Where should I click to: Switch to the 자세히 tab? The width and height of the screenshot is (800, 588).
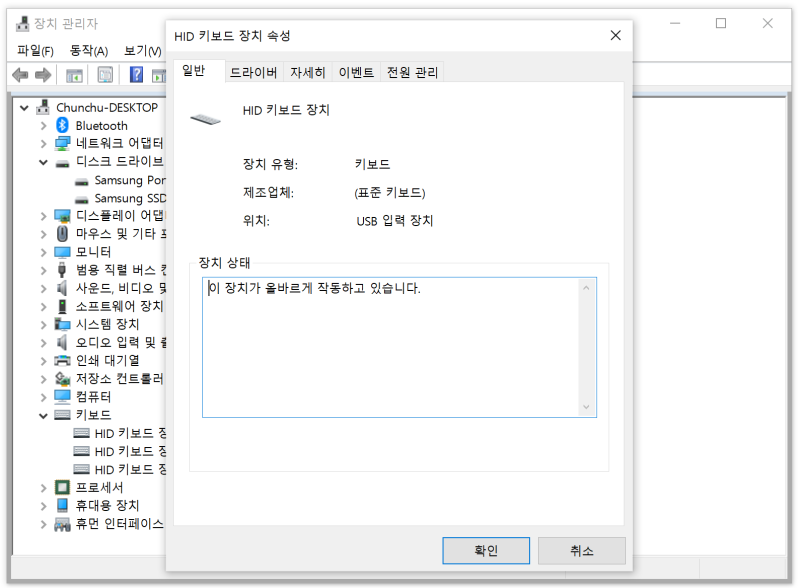pos(308,72)
